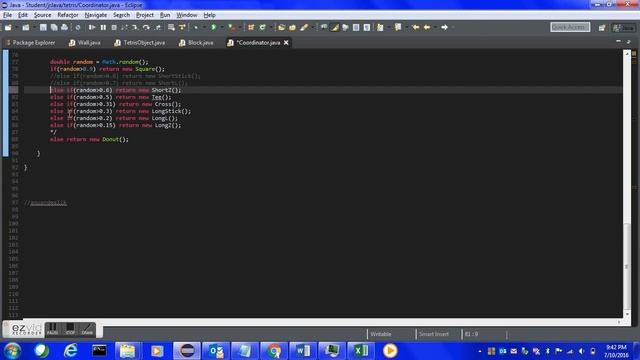Click the Last Edit Location arrow
640x360 pixels.
point(416,27)
